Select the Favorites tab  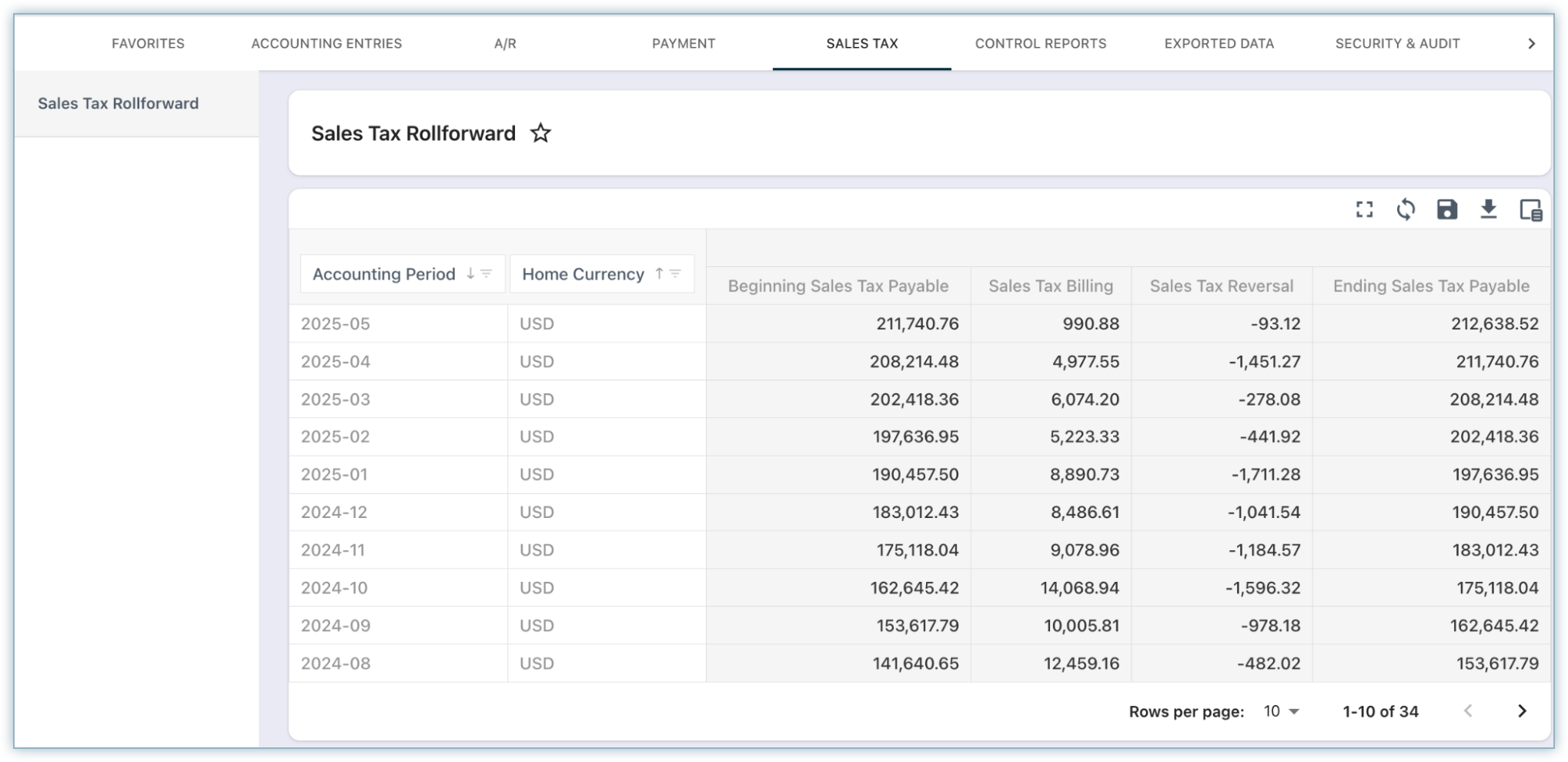click(148, 44)
